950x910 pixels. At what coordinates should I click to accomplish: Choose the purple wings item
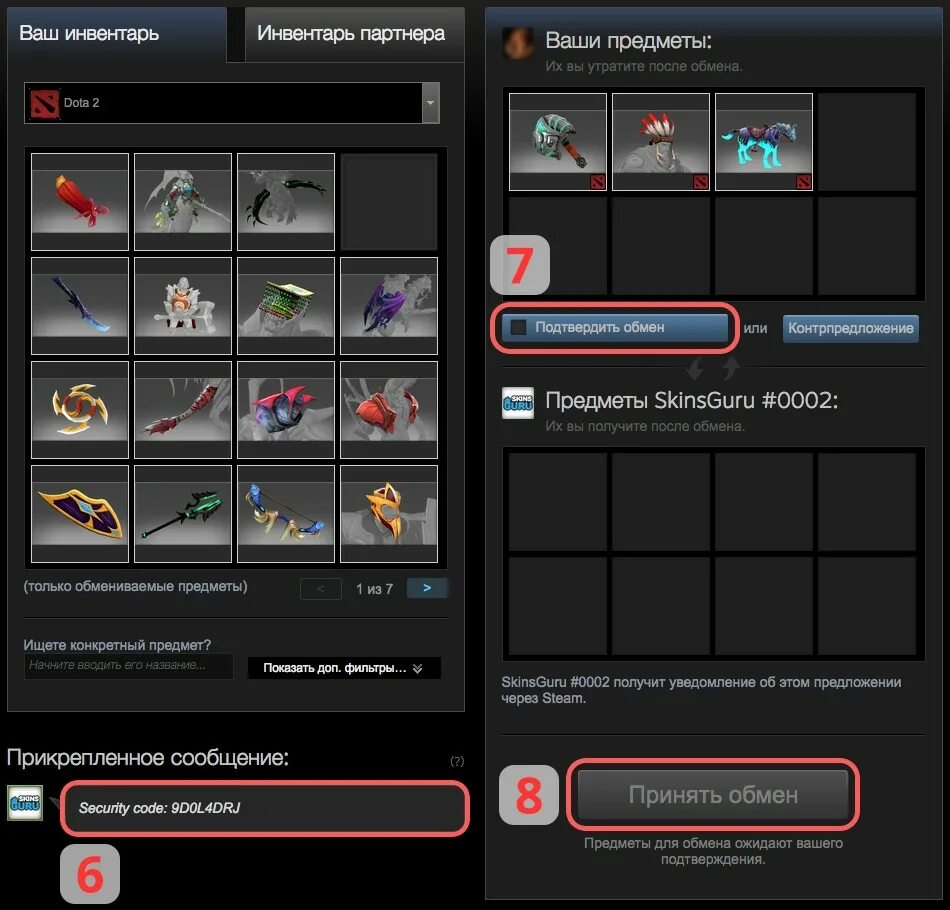click(389, 306)
